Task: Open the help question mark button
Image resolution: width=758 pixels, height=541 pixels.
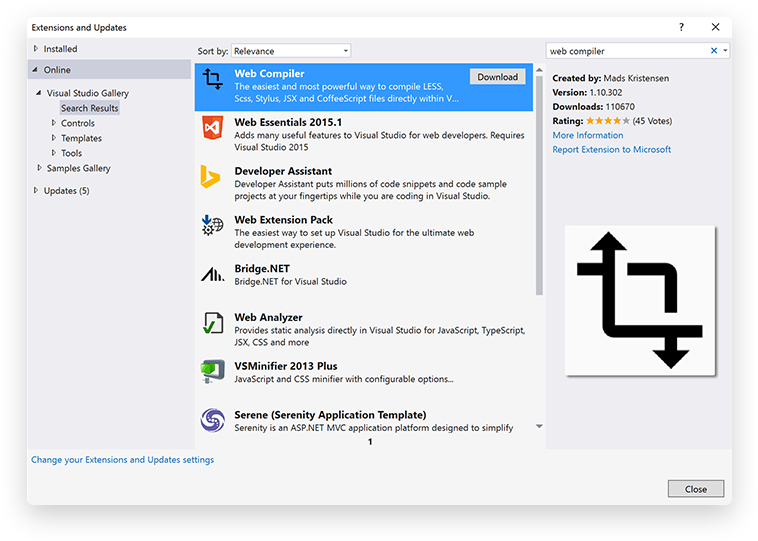Action: point(681,27)
